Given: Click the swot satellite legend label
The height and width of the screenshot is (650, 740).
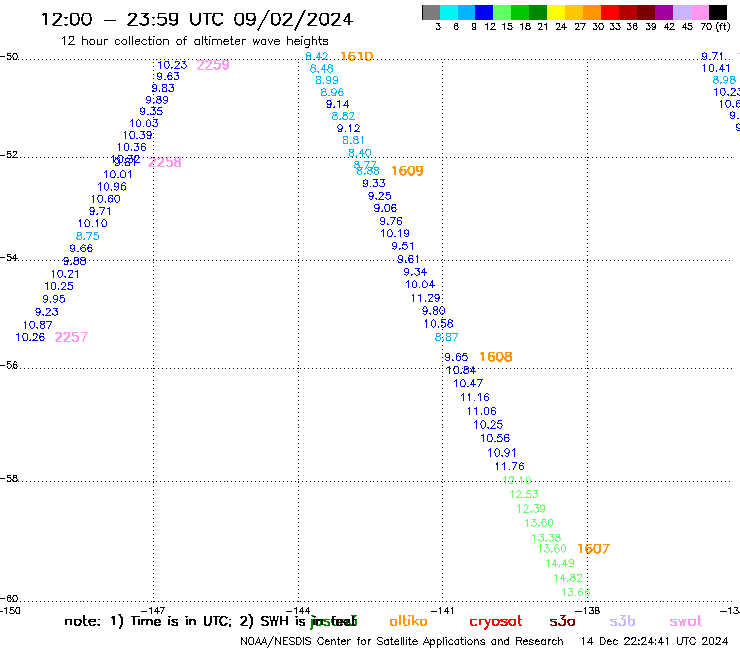Looking at the screenshot, I should (686, 621).
